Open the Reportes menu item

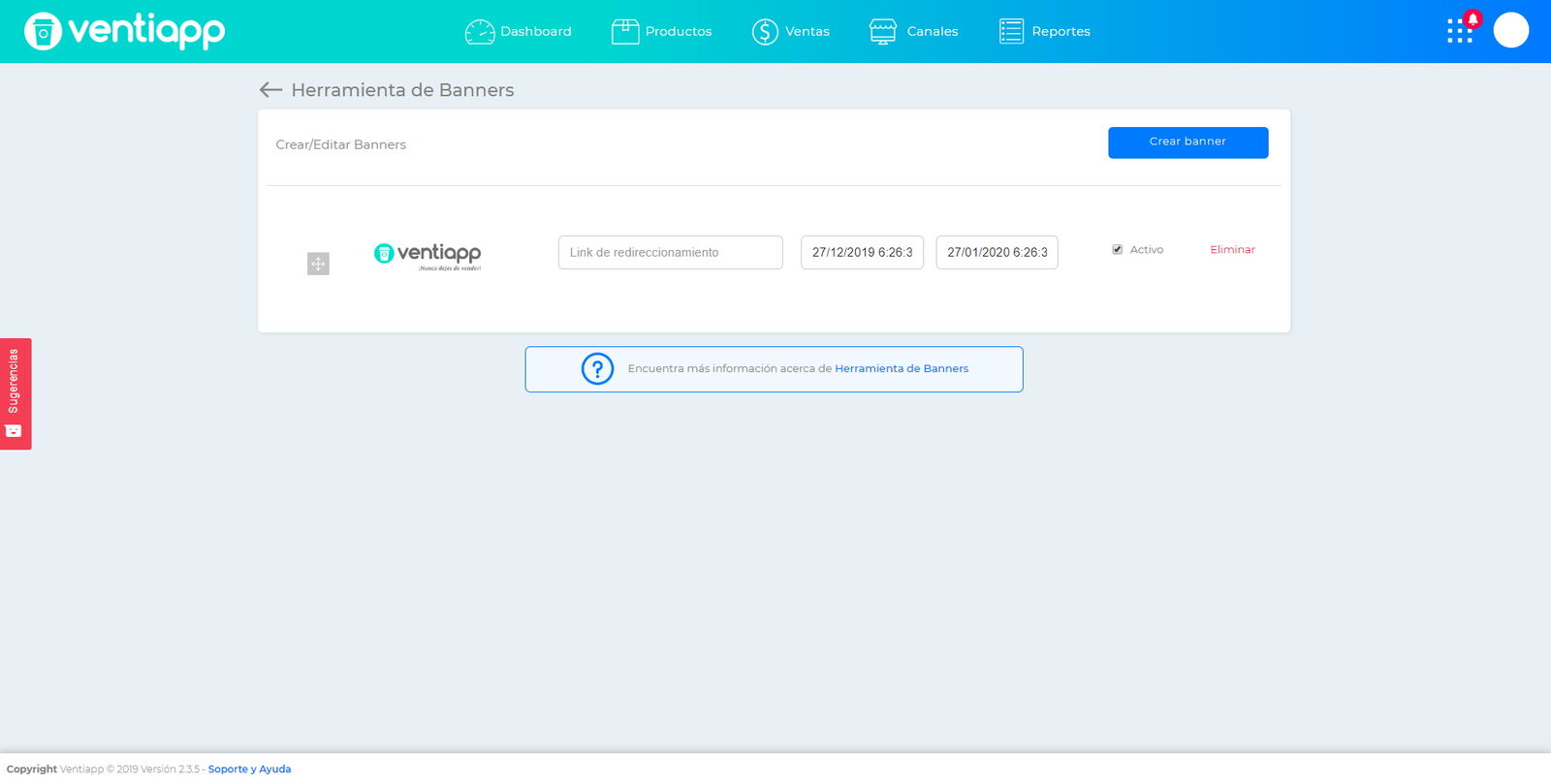[1044, 32]
